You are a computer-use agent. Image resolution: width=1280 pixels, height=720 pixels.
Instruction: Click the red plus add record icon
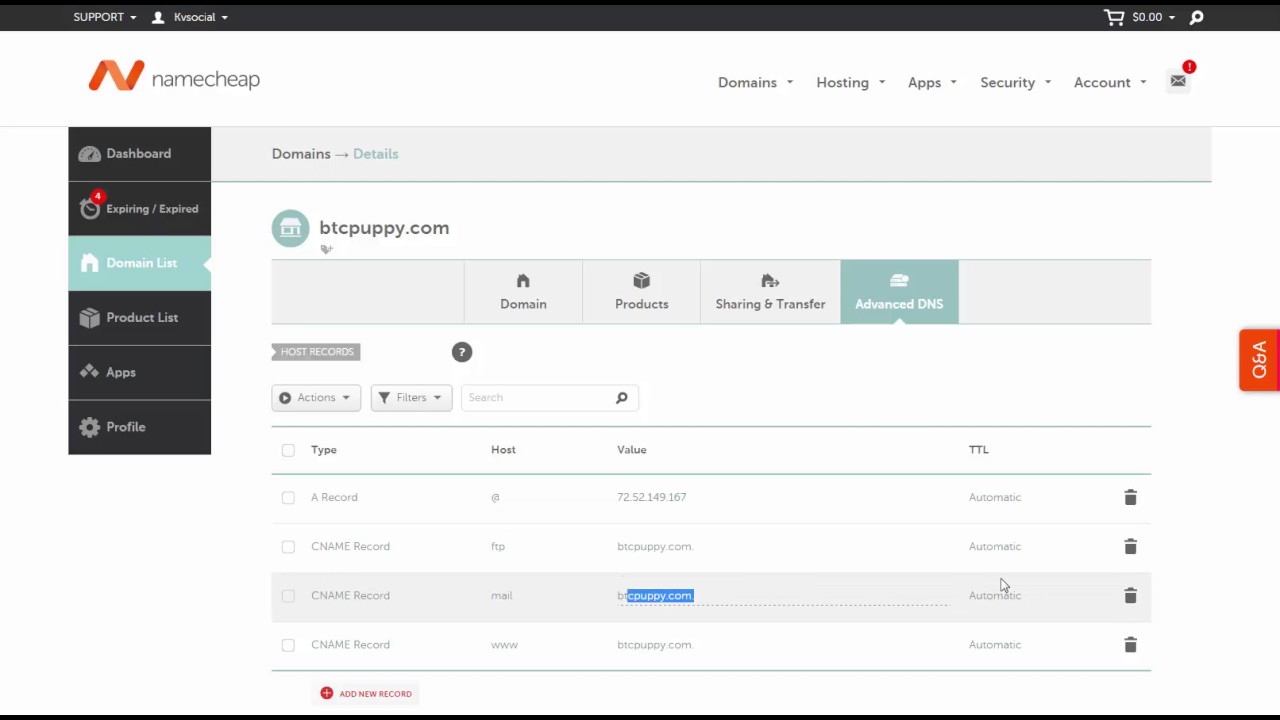point(327,693)
